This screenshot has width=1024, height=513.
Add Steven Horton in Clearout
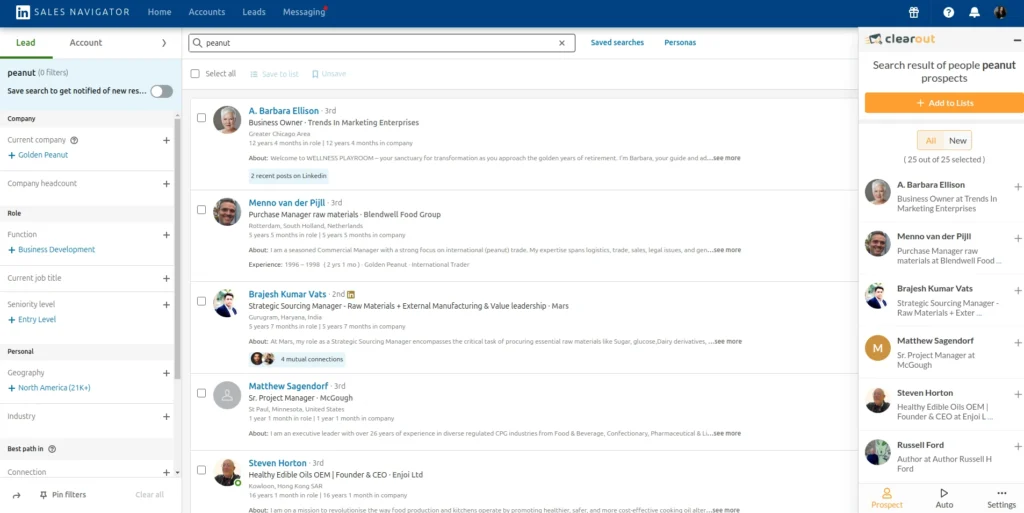tap(1017, 395)
